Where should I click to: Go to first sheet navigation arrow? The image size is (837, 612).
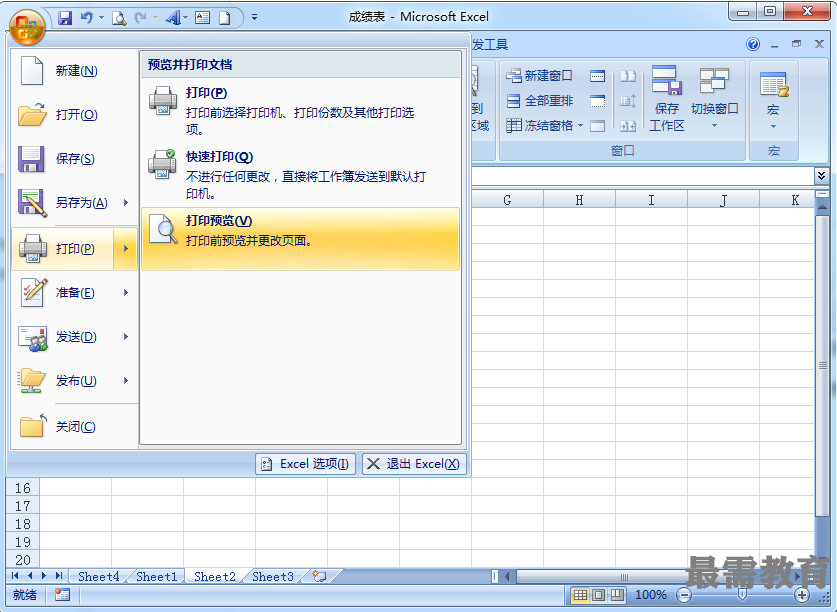click(x=15, y=576)
